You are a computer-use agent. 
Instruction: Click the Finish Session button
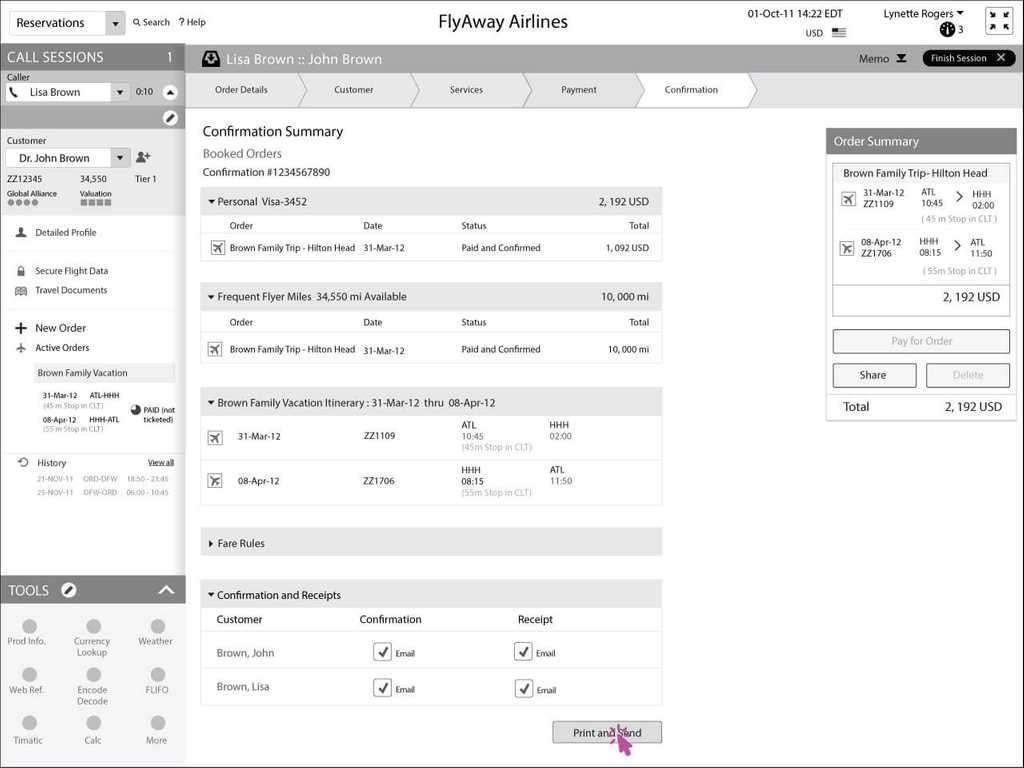(967, 58)
